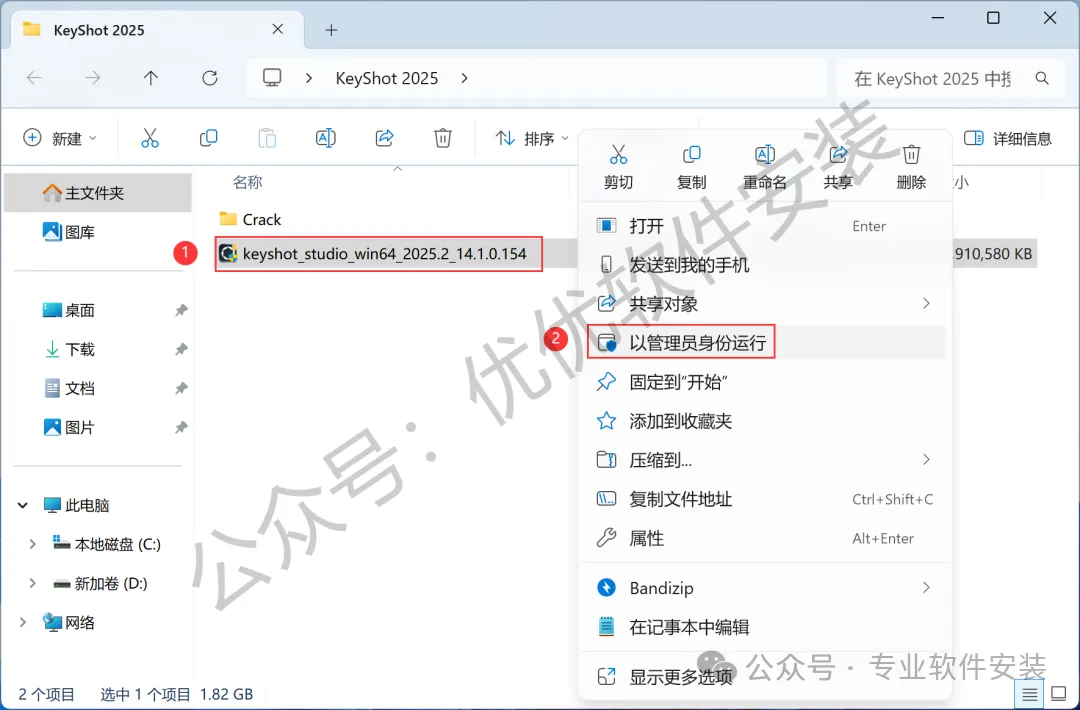Choose 添加到收藏夹

[x=764, y=421]
